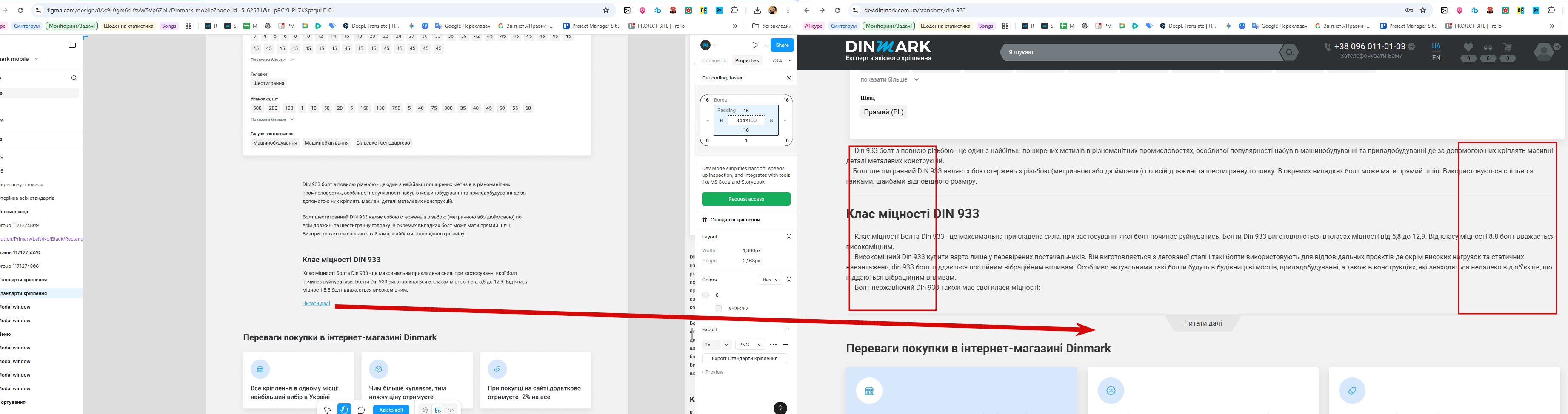Close the Get coding faster banner
Viewport: 1568px width, 414px height.
pyautogui.click(x=788, y=78)
